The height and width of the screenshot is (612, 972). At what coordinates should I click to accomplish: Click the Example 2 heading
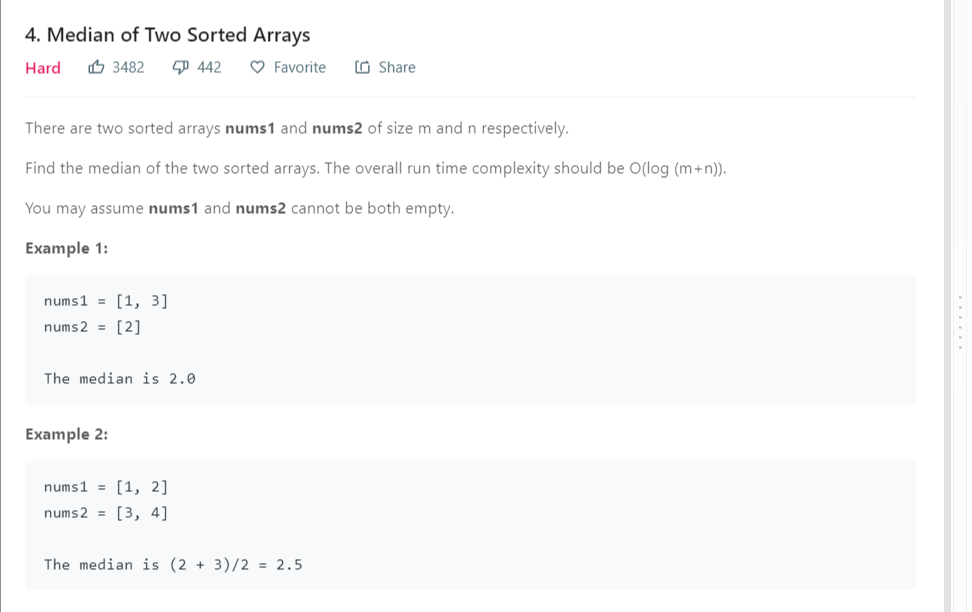click(67, 434)
